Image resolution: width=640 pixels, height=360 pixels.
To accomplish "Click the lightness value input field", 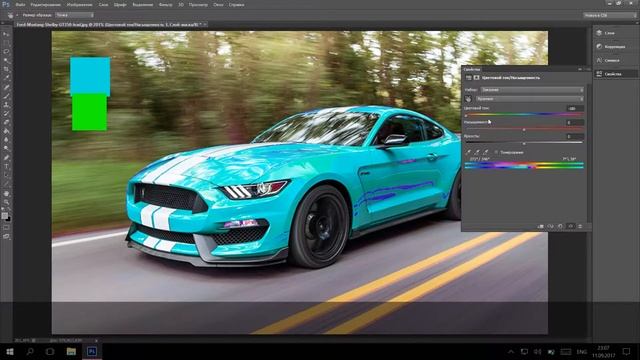I will 575,136.
